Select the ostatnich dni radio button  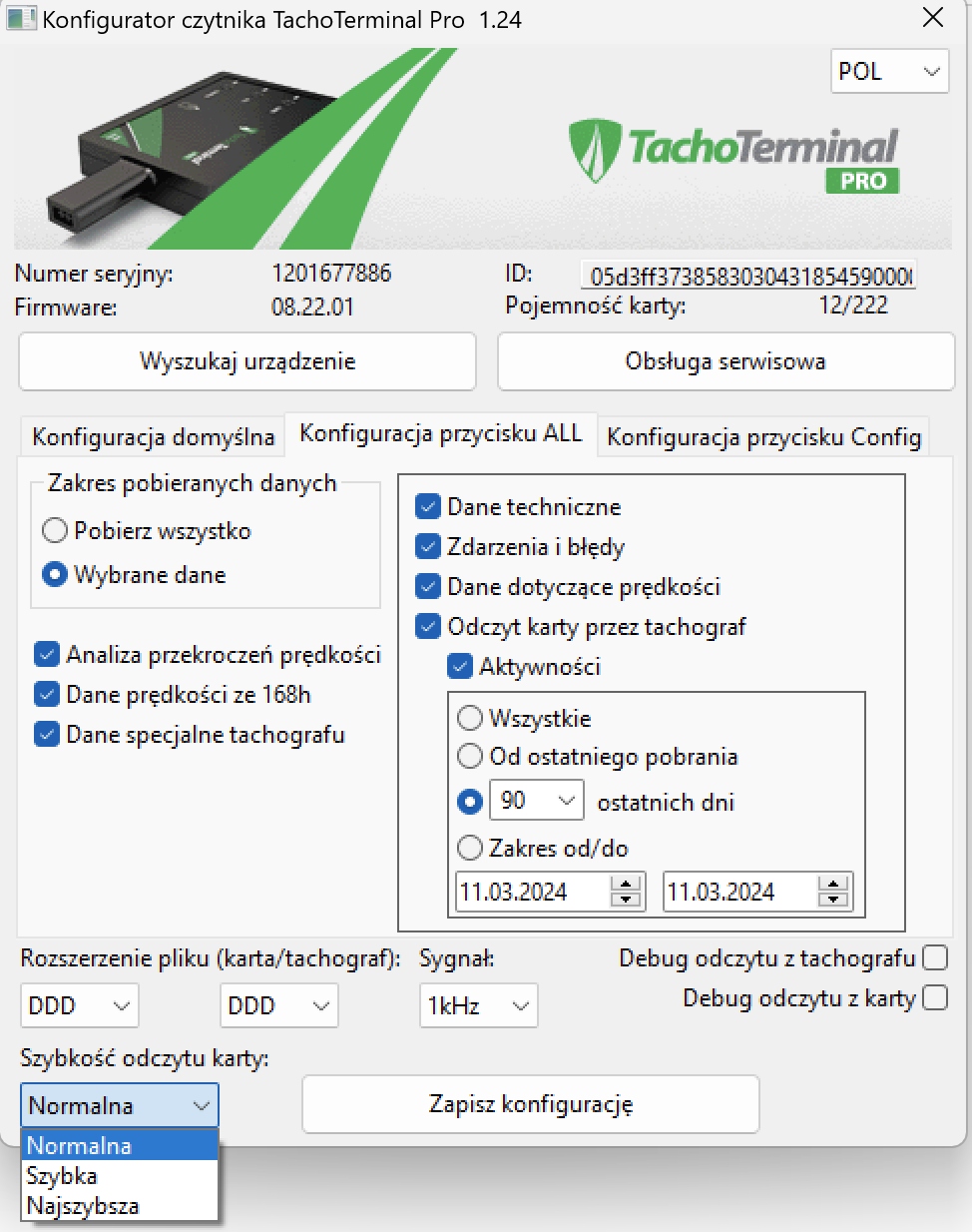click(469, 802)
